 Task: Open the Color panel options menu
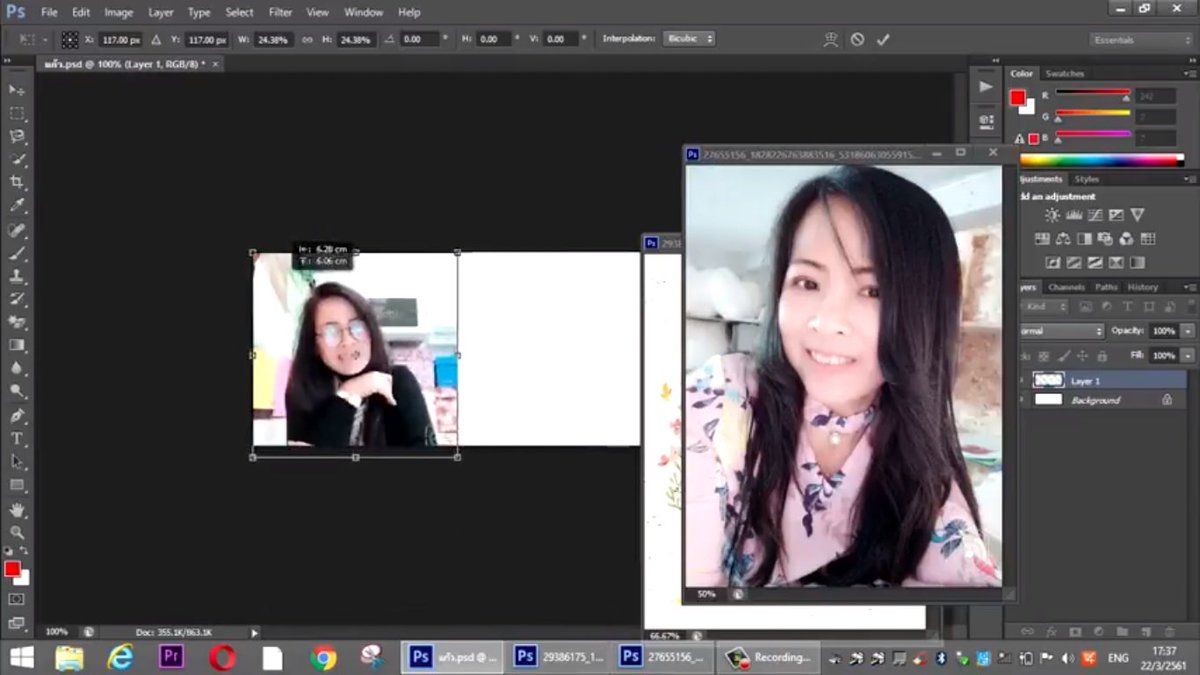point(1191,74)
